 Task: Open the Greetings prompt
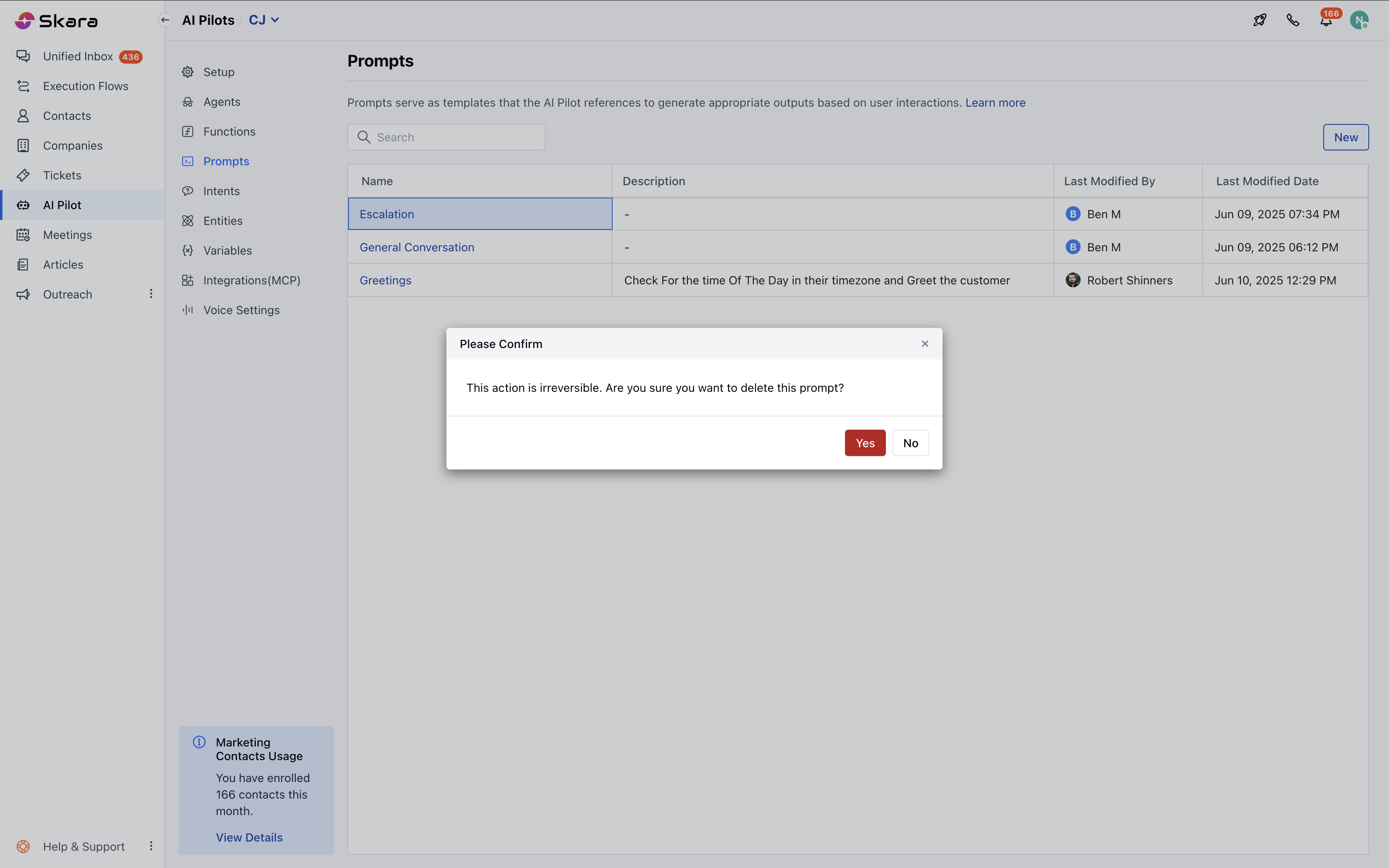click(385, 280)
